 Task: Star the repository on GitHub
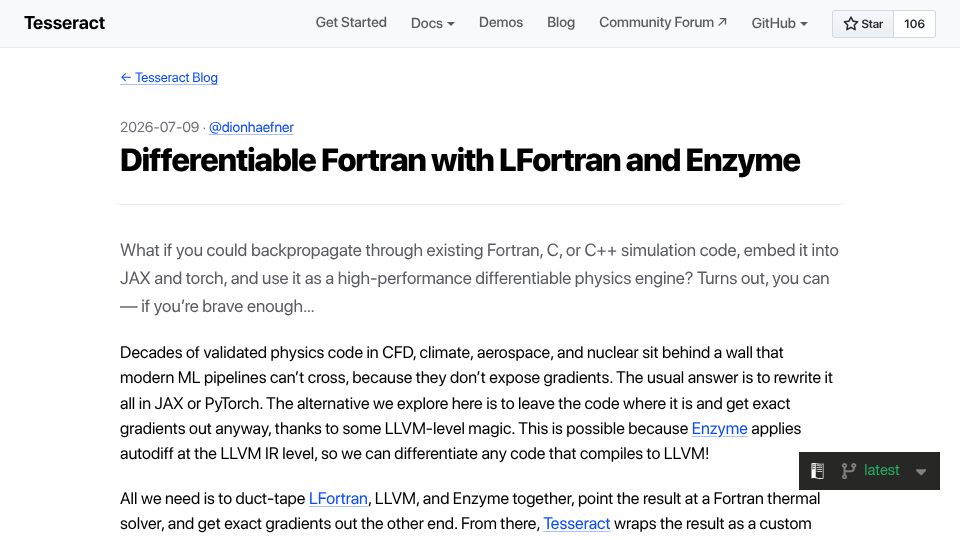tap(863, 24)
